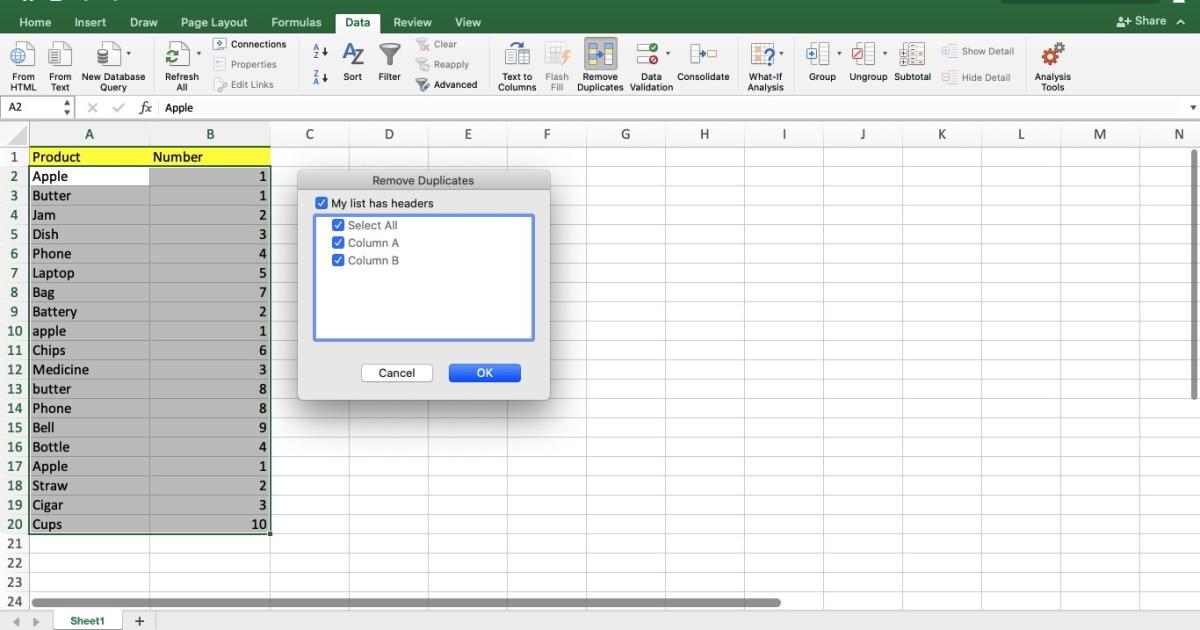Select the cell containing Medicine
The height and width of the screenshot is (630, 1200).
point(90,370)
